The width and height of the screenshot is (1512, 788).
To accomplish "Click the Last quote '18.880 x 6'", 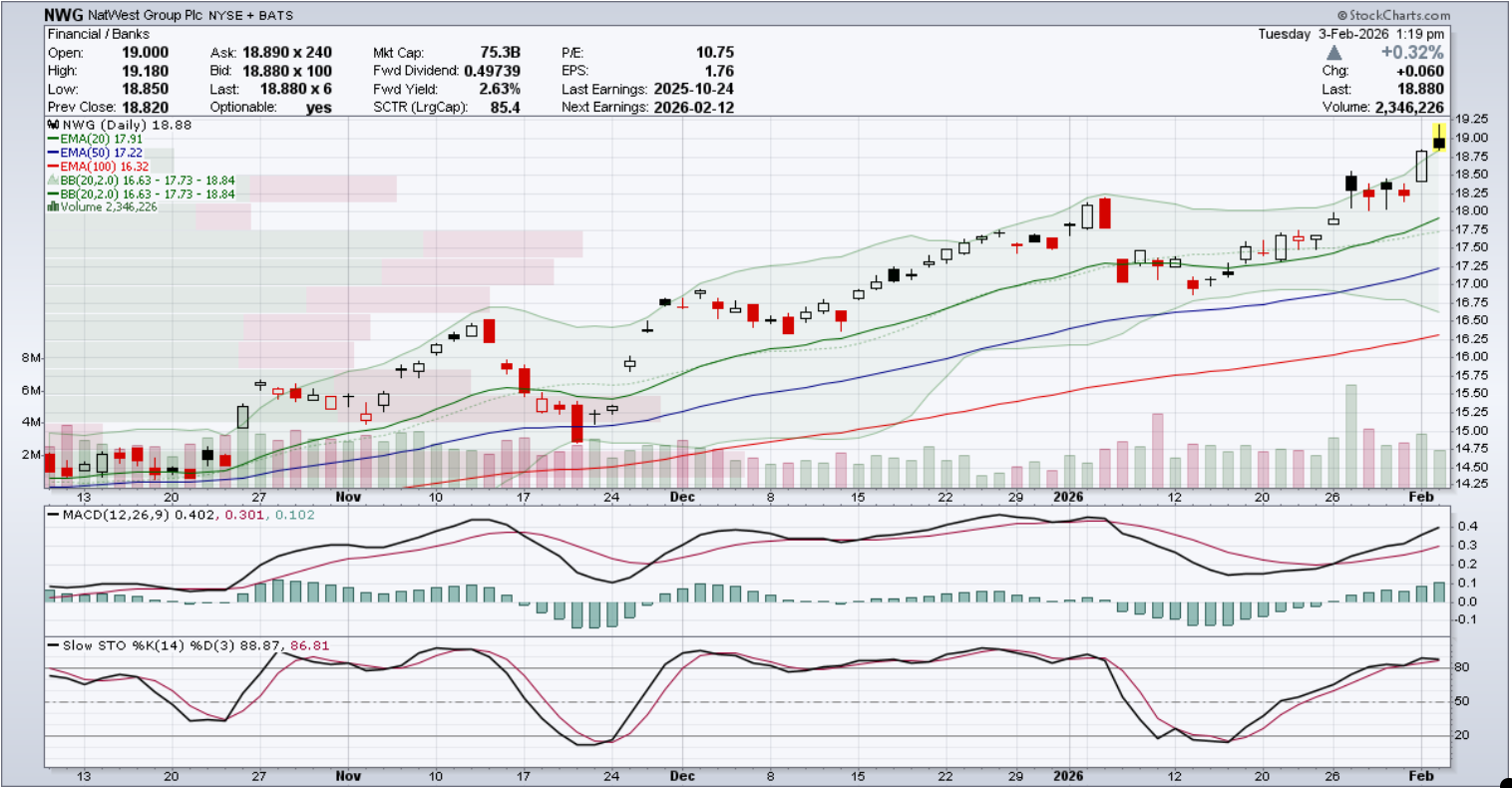I will click(x=295, y=89).
